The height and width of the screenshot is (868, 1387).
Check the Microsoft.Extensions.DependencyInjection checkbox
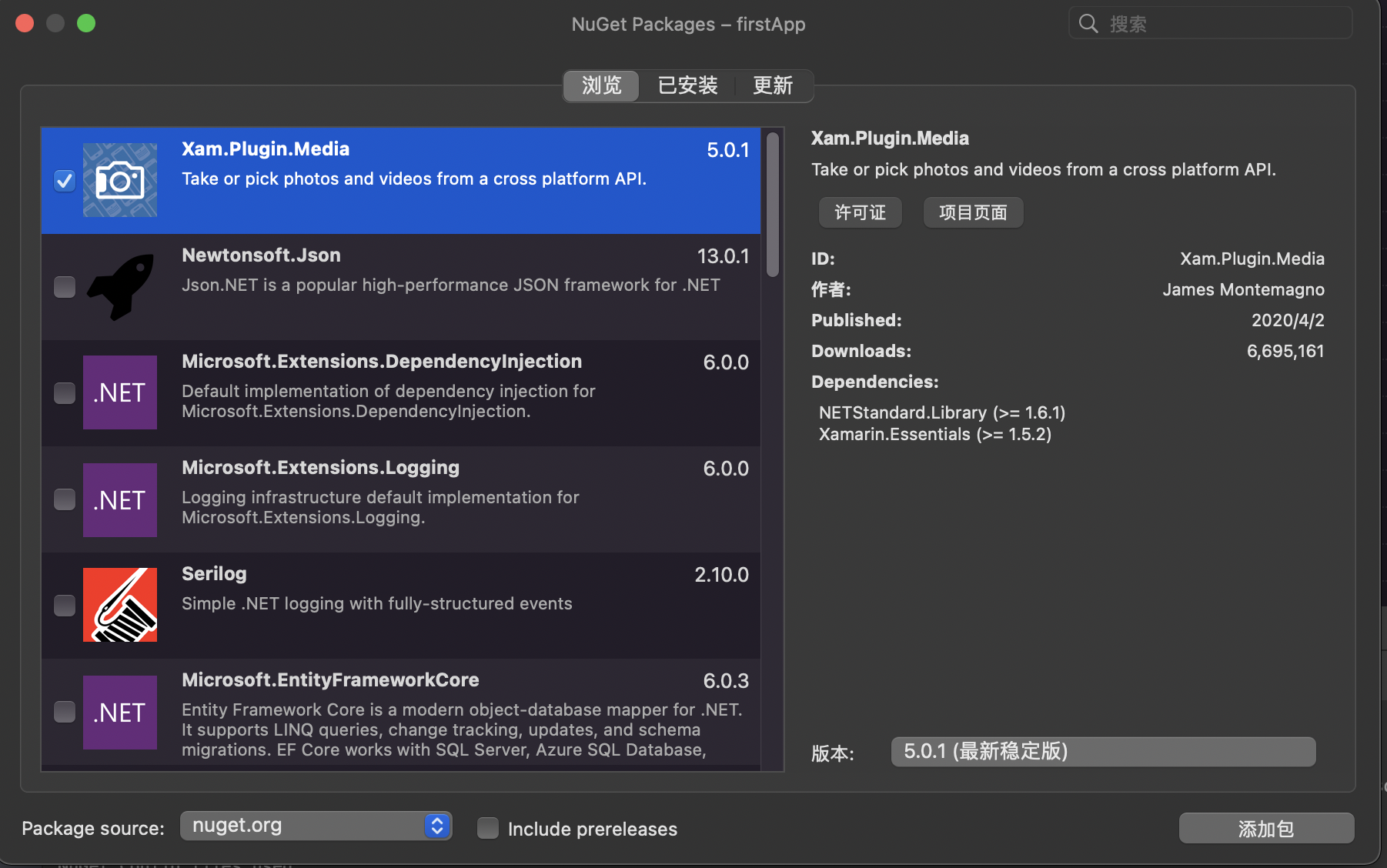pos(65,393)
